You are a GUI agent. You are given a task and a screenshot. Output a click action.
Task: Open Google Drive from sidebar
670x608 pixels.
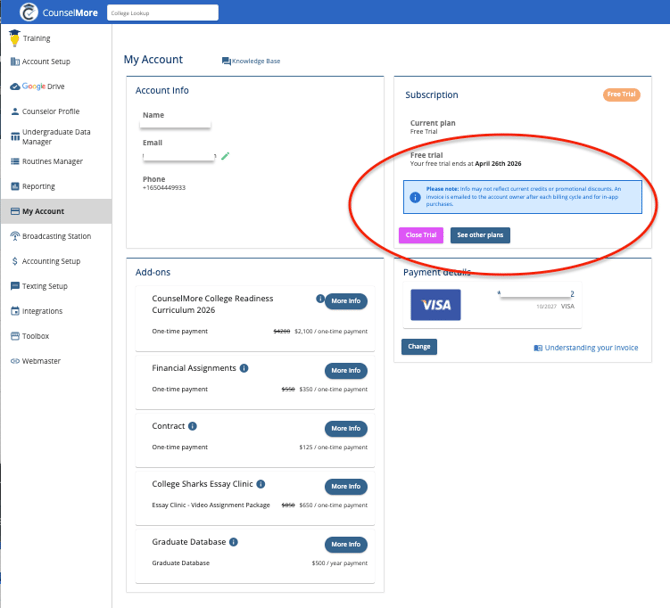(x=42, y=87)
